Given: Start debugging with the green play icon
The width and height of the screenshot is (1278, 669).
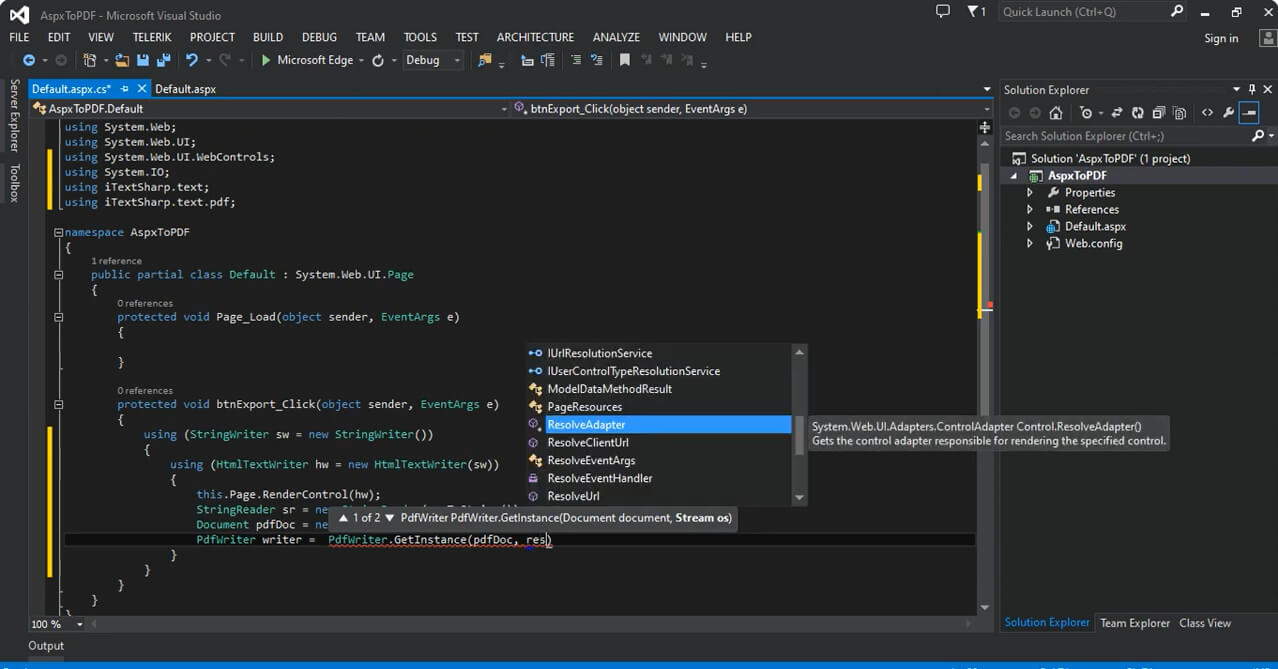Looking at the screenshot, I should [266, 60].
